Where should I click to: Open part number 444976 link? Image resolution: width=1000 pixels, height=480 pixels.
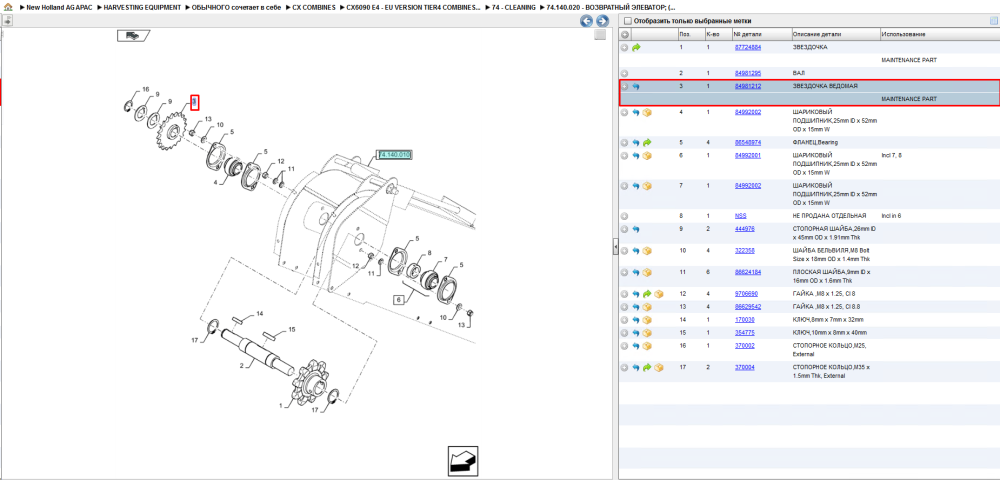pyautogui.click(x=744, y=229)
